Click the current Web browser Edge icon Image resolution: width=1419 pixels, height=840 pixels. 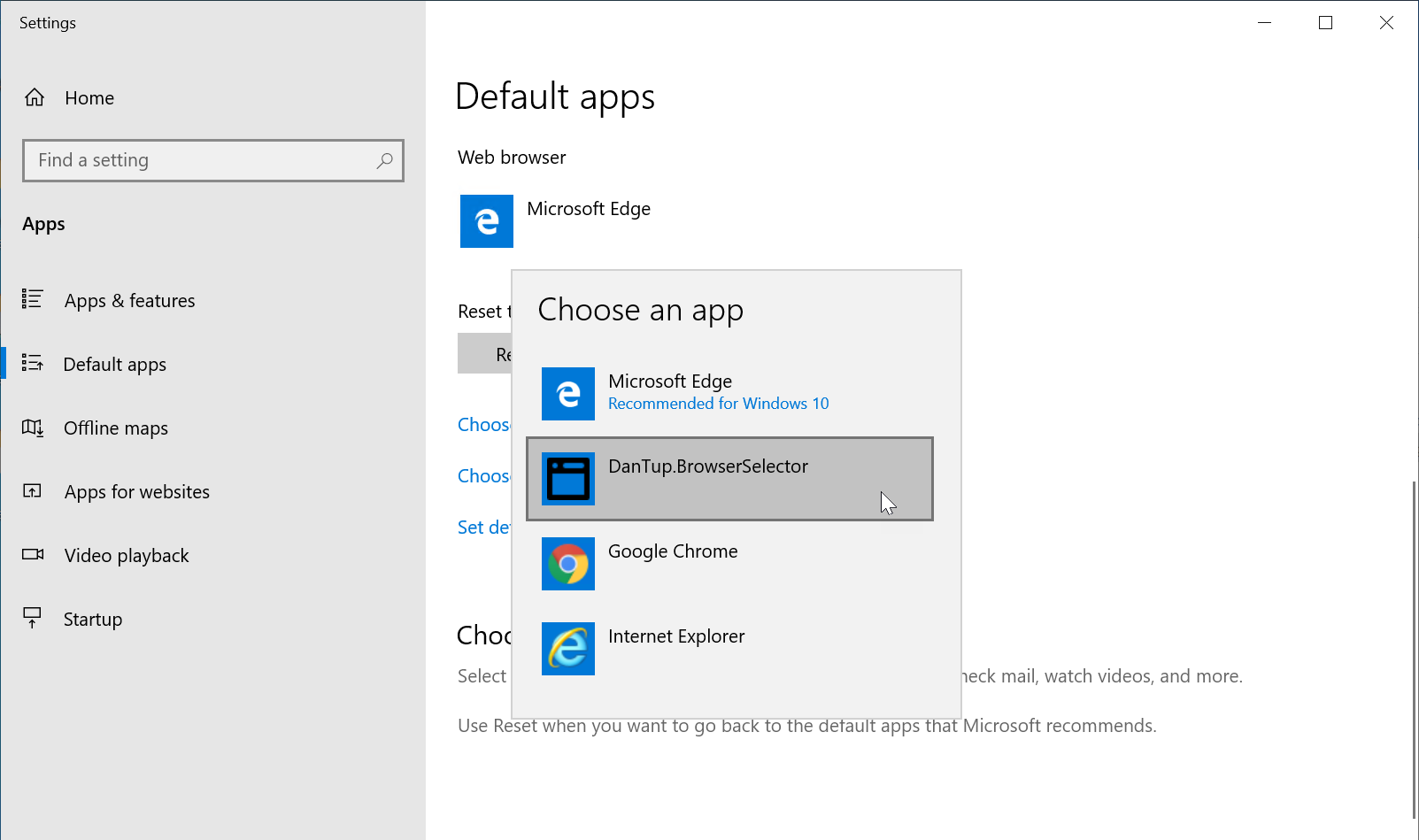coord(487,221)
